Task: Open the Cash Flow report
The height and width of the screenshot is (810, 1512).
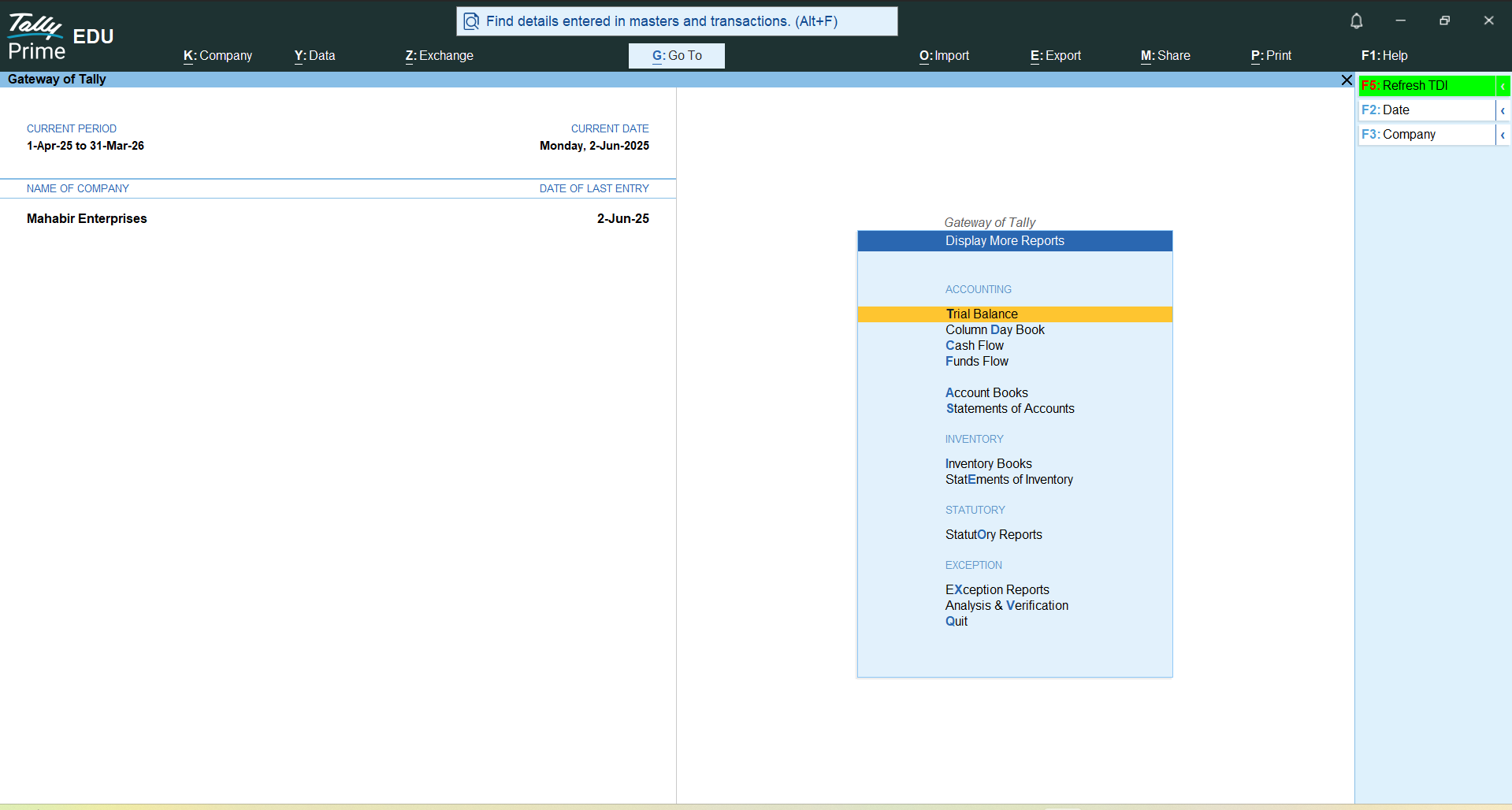Action: pyautogui.click(x=975, y=346)
